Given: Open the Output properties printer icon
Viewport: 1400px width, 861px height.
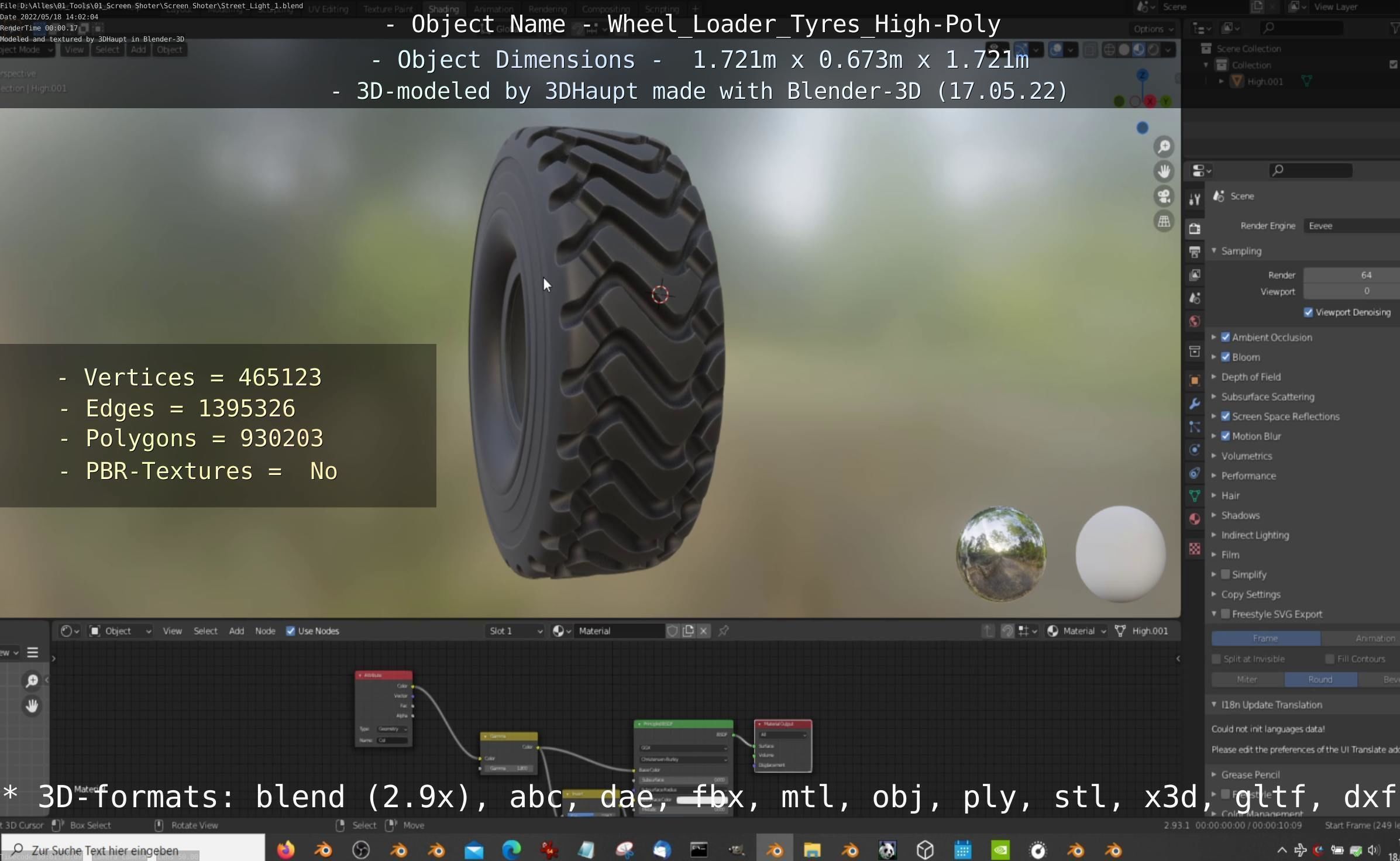Looking at the screenshot, I should point(1195,252).
